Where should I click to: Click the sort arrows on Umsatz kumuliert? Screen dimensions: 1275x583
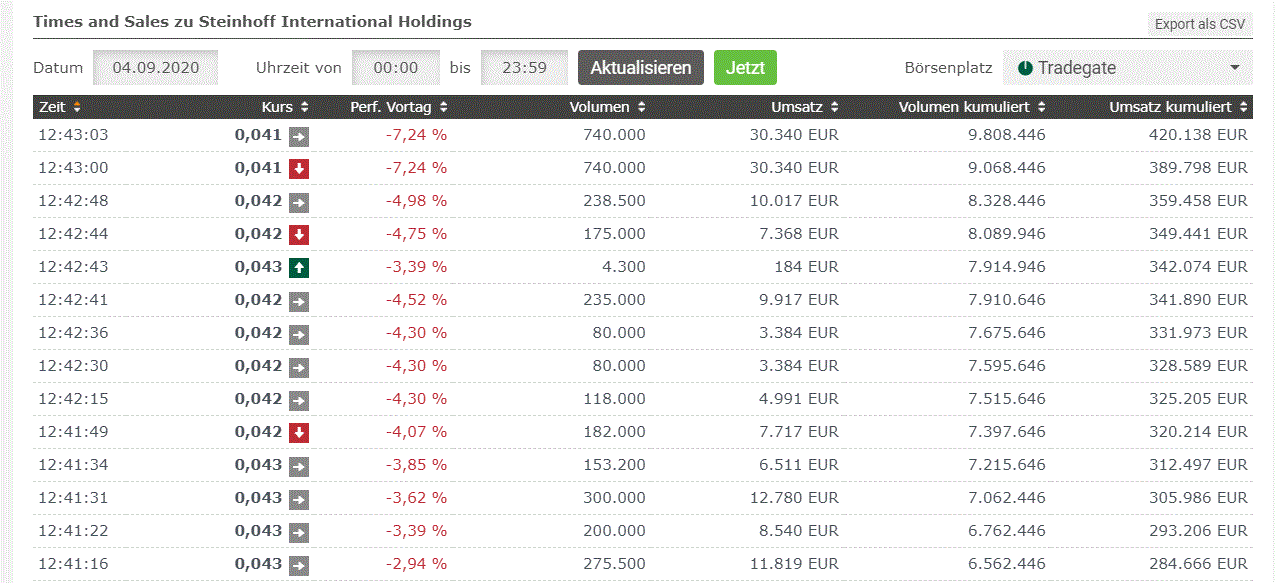[1244, 106]
